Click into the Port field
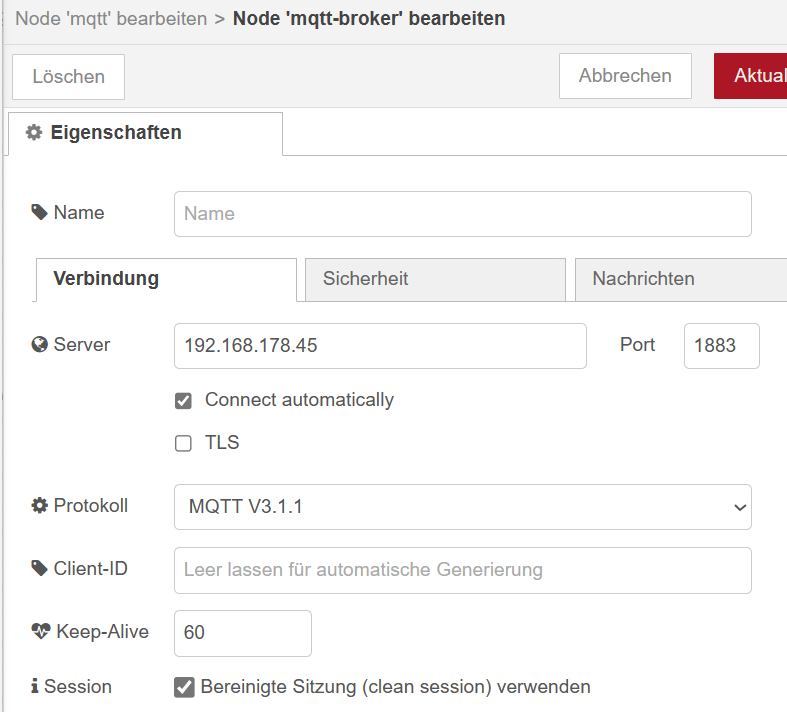 [722, 346]
